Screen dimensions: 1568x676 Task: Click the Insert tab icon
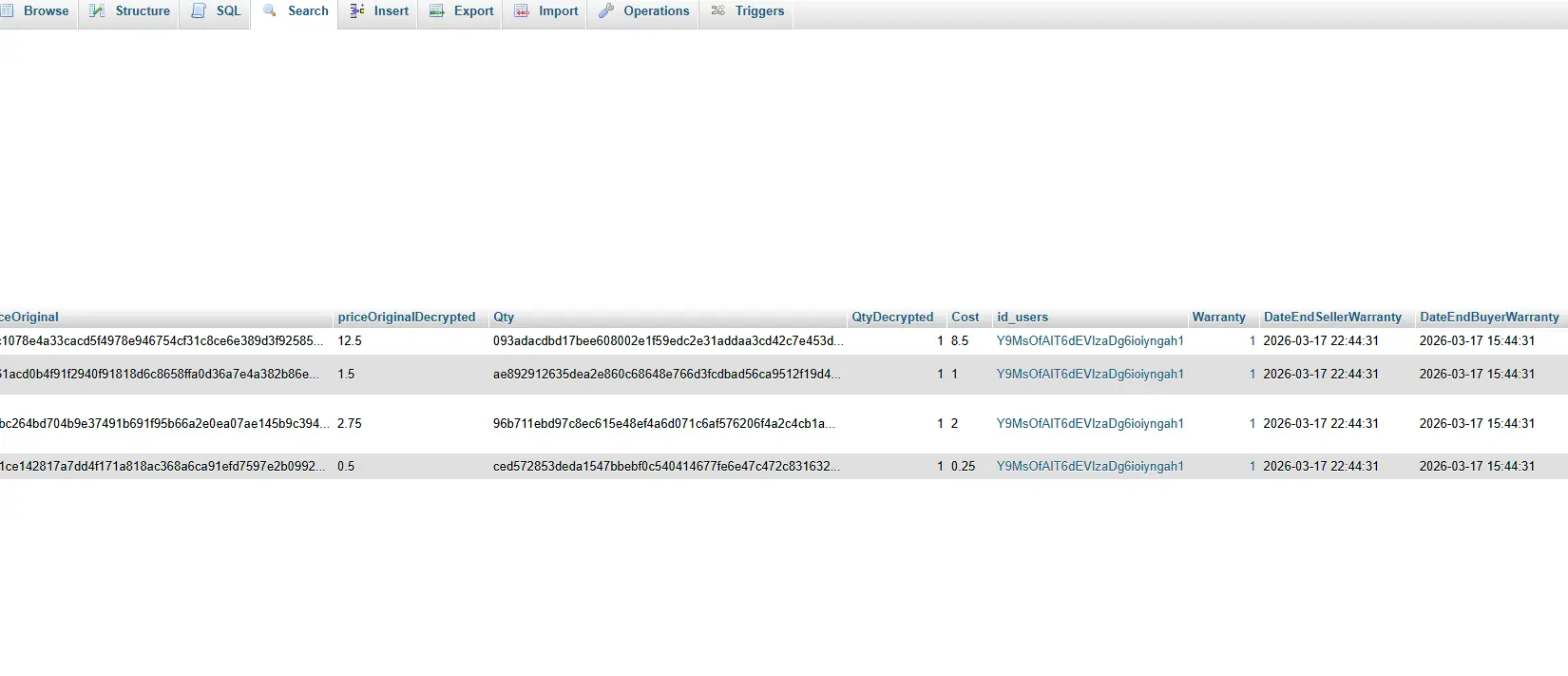(x=357, y=11)
